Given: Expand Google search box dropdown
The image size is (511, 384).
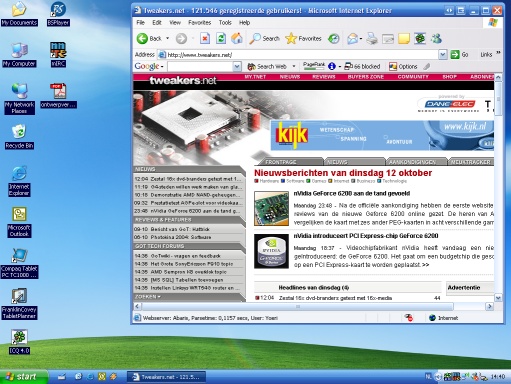Looking at the screenshot, I should point(237,66).
